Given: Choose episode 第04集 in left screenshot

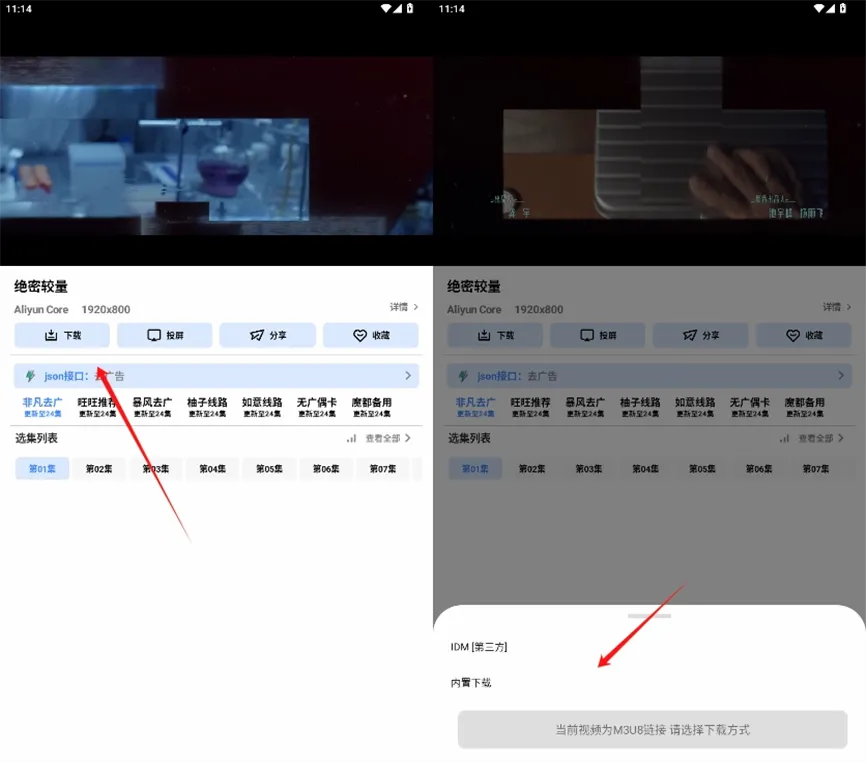Looking at the screenshot, I should pyautogui.click(x=213, y=469).
